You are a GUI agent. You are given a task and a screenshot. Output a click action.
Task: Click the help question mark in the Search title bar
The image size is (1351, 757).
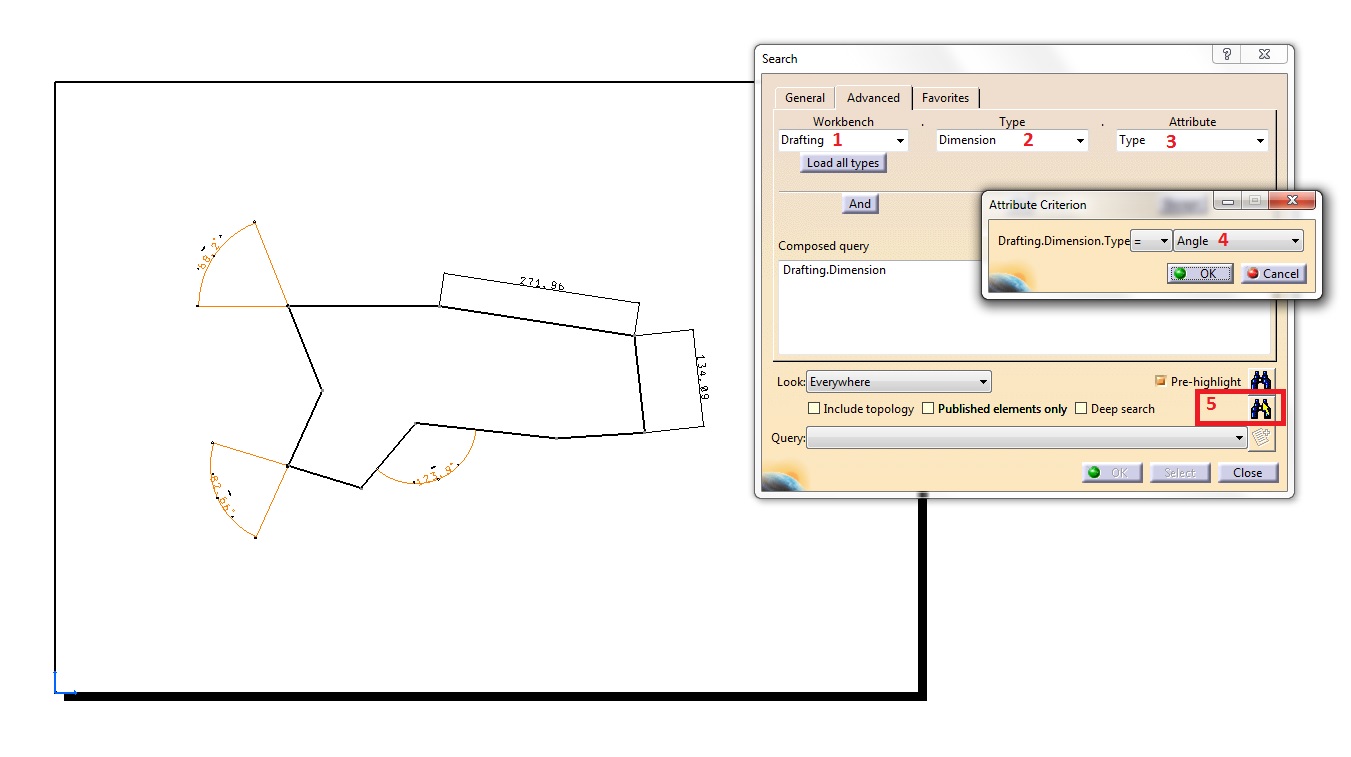pyautogui.click(x=1226, y=54)
